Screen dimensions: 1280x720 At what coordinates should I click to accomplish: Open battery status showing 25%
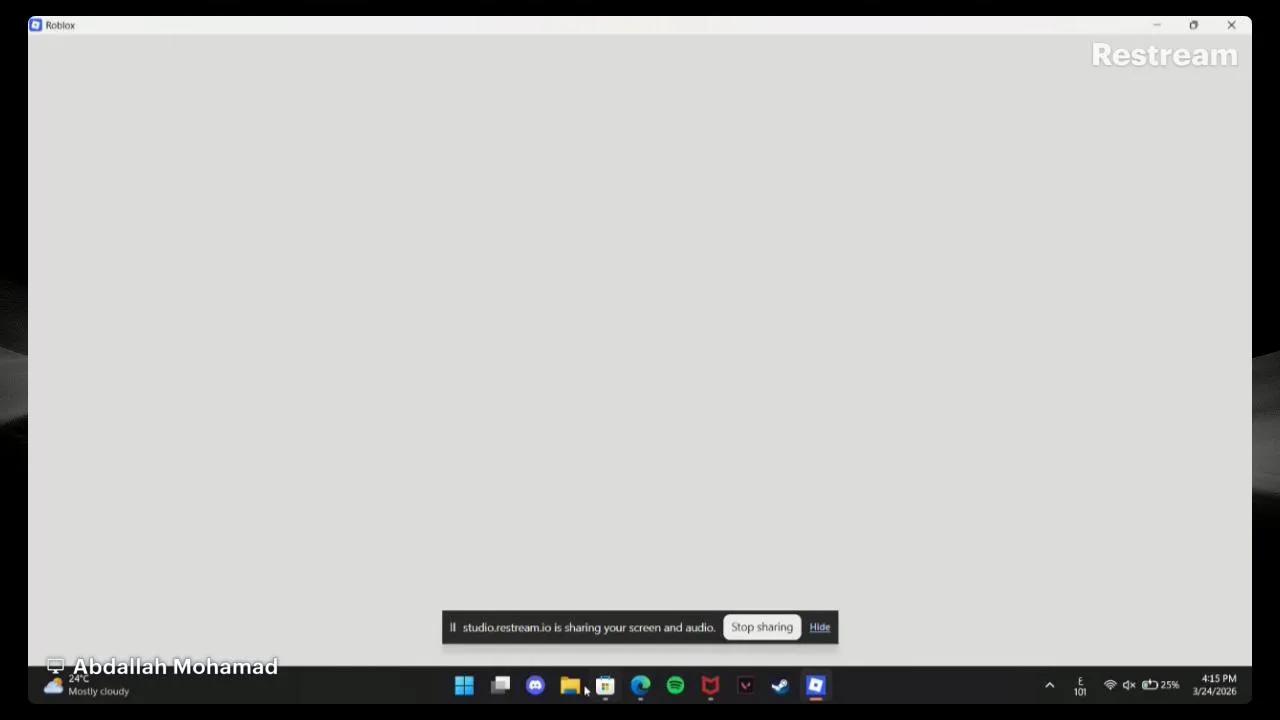tap(1160, 685)
